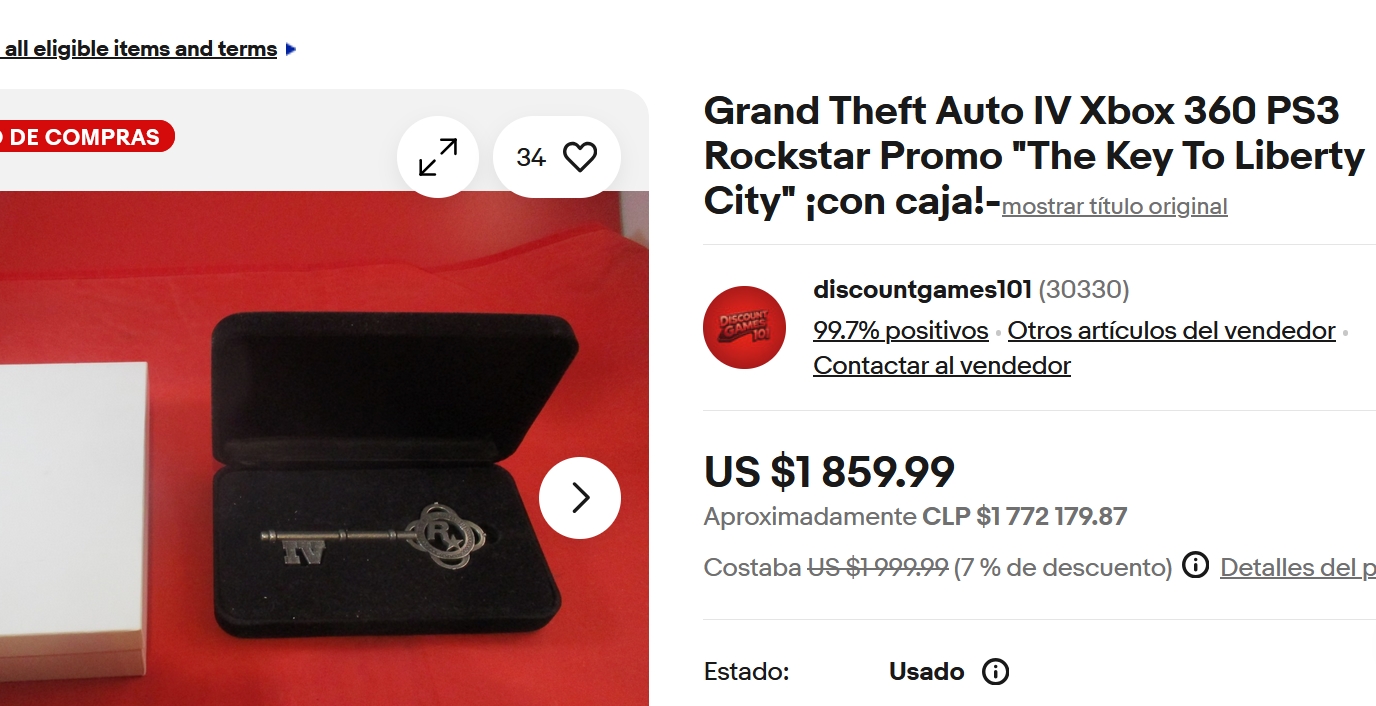Viewport: 1376px width, 706px height.
Task: Add item to watchlist with heart icon
Action: point(557,157)
